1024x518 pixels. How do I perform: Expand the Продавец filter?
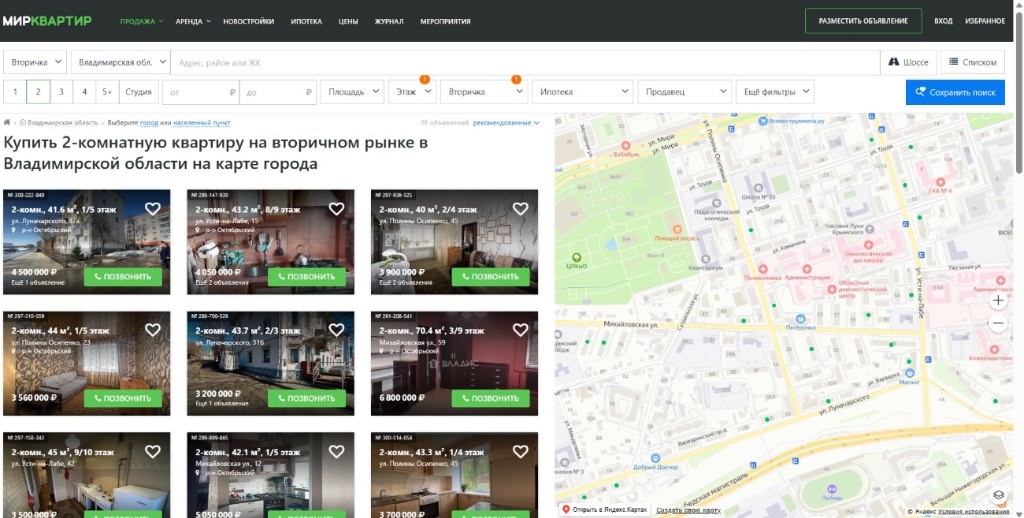pyautogui.click(x=684, y=92)
